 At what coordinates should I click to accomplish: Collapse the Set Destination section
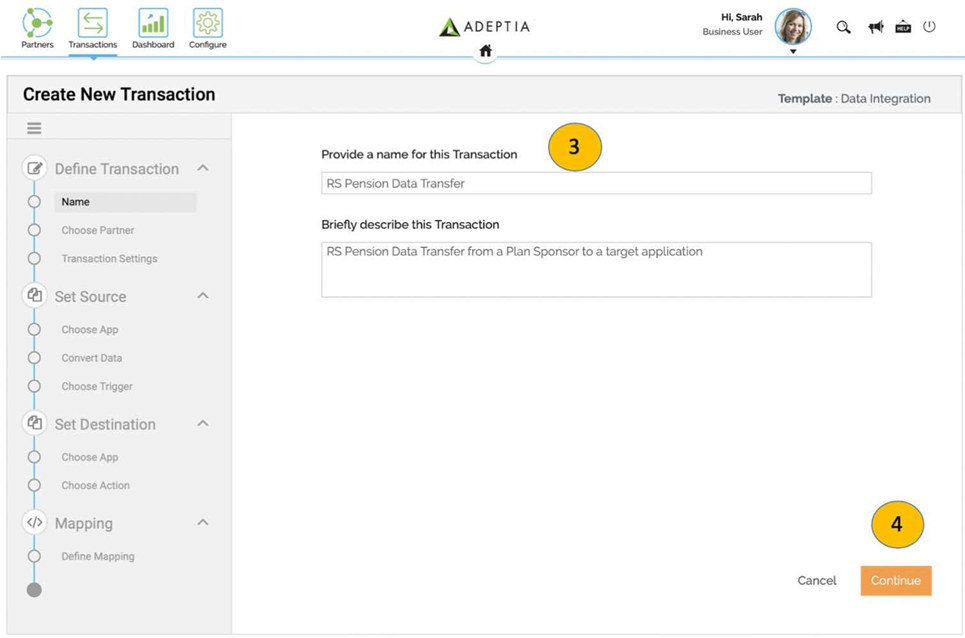203,424
